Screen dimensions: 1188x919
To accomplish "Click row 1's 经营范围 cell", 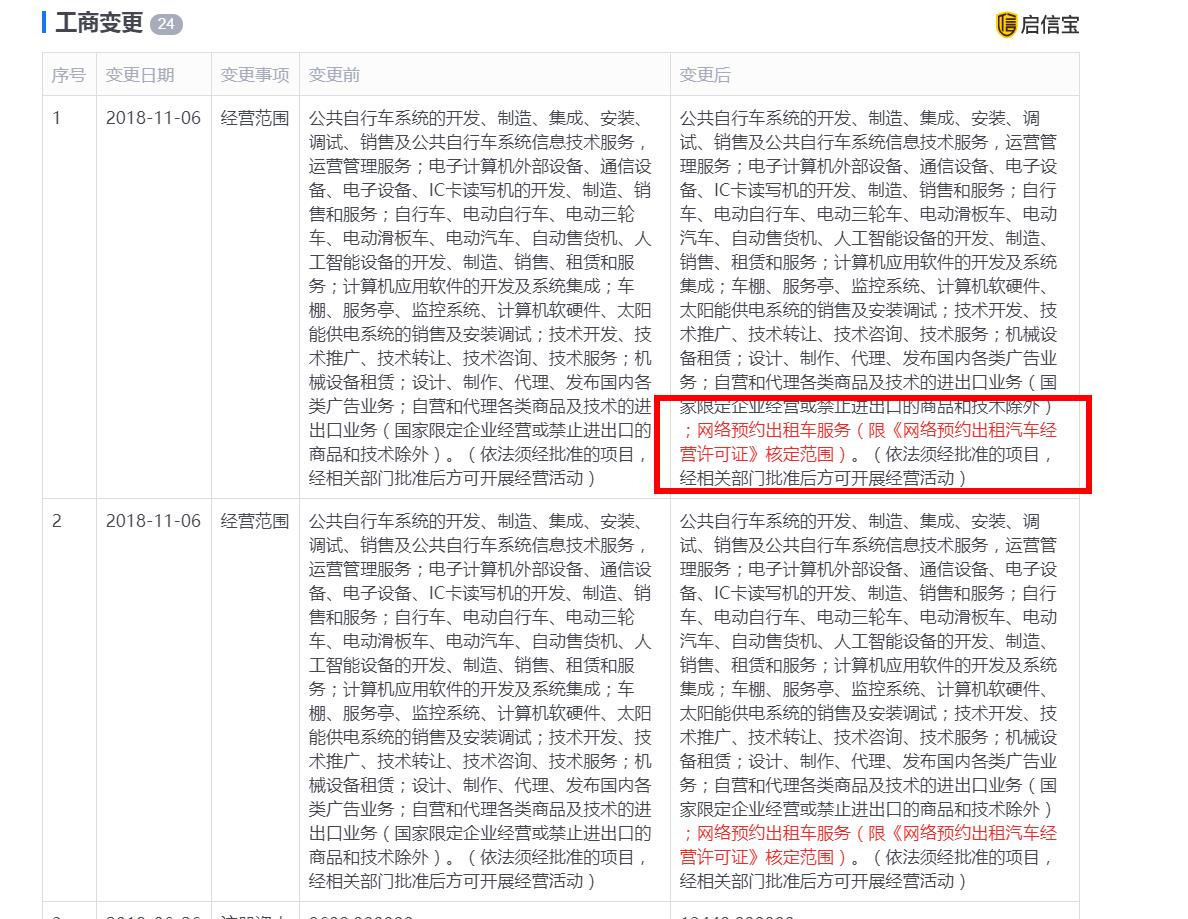I will [x=255, y=118].
